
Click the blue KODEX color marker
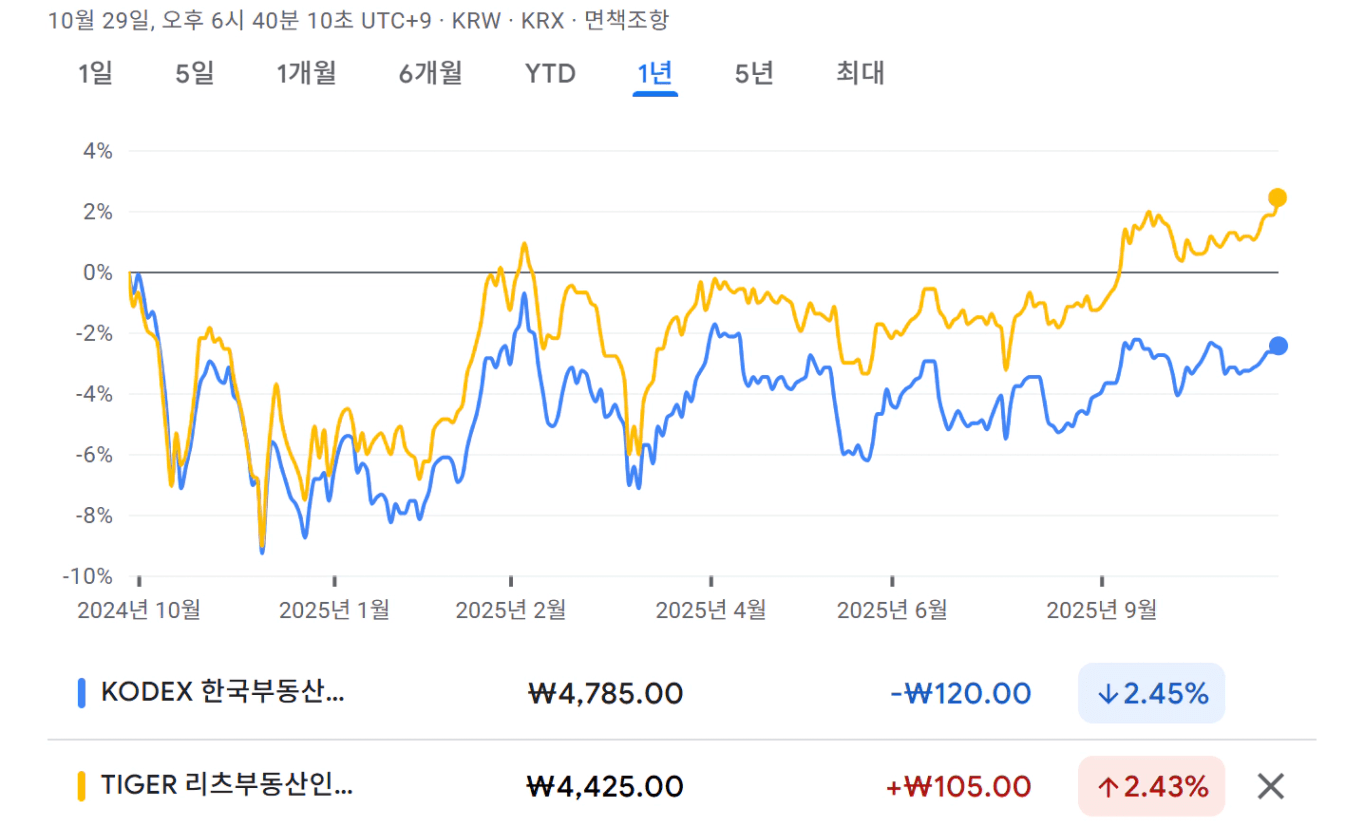pos(81,693)
